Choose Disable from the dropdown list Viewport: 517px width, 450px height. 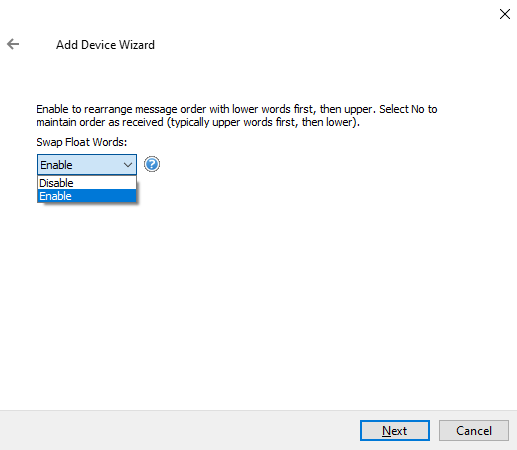coord(87,183)
